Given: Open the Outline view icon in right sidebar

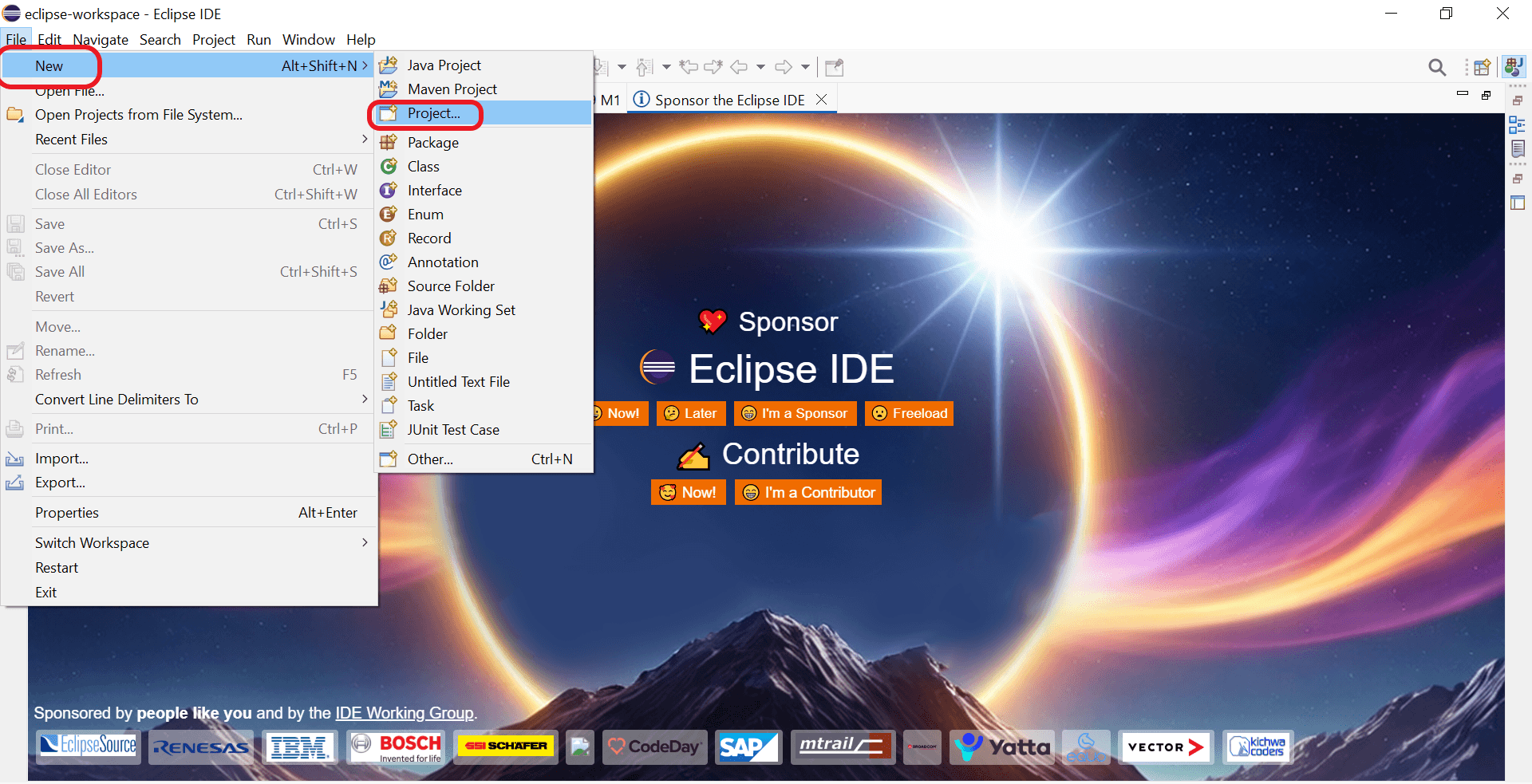Looking at the screenshot, I should (x=1517, y=124).
